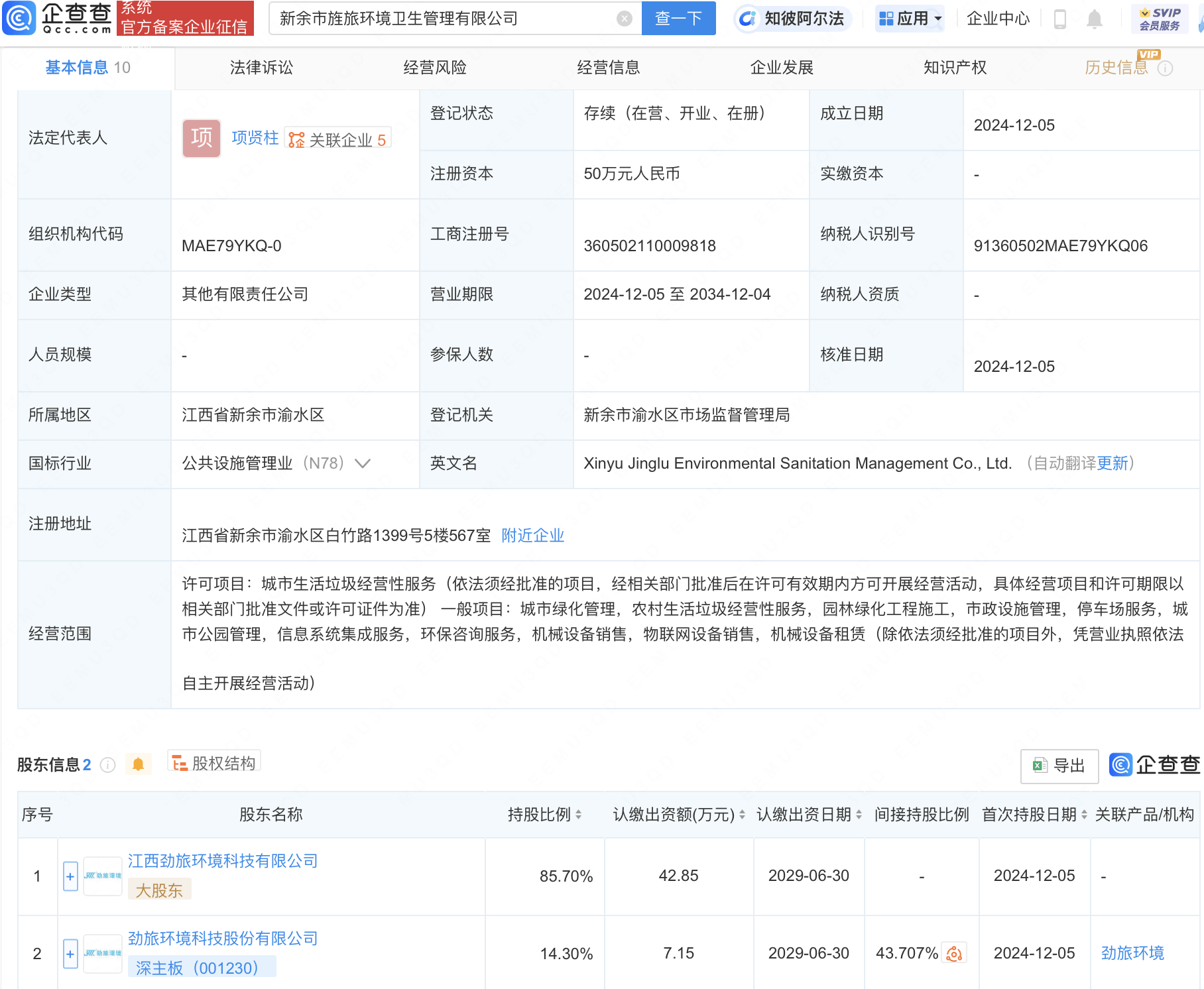The width and height of the screenshot is (1204, 989).
Task: Open legal representative 项贤柱 link
Action: click(x=255, y=138)
